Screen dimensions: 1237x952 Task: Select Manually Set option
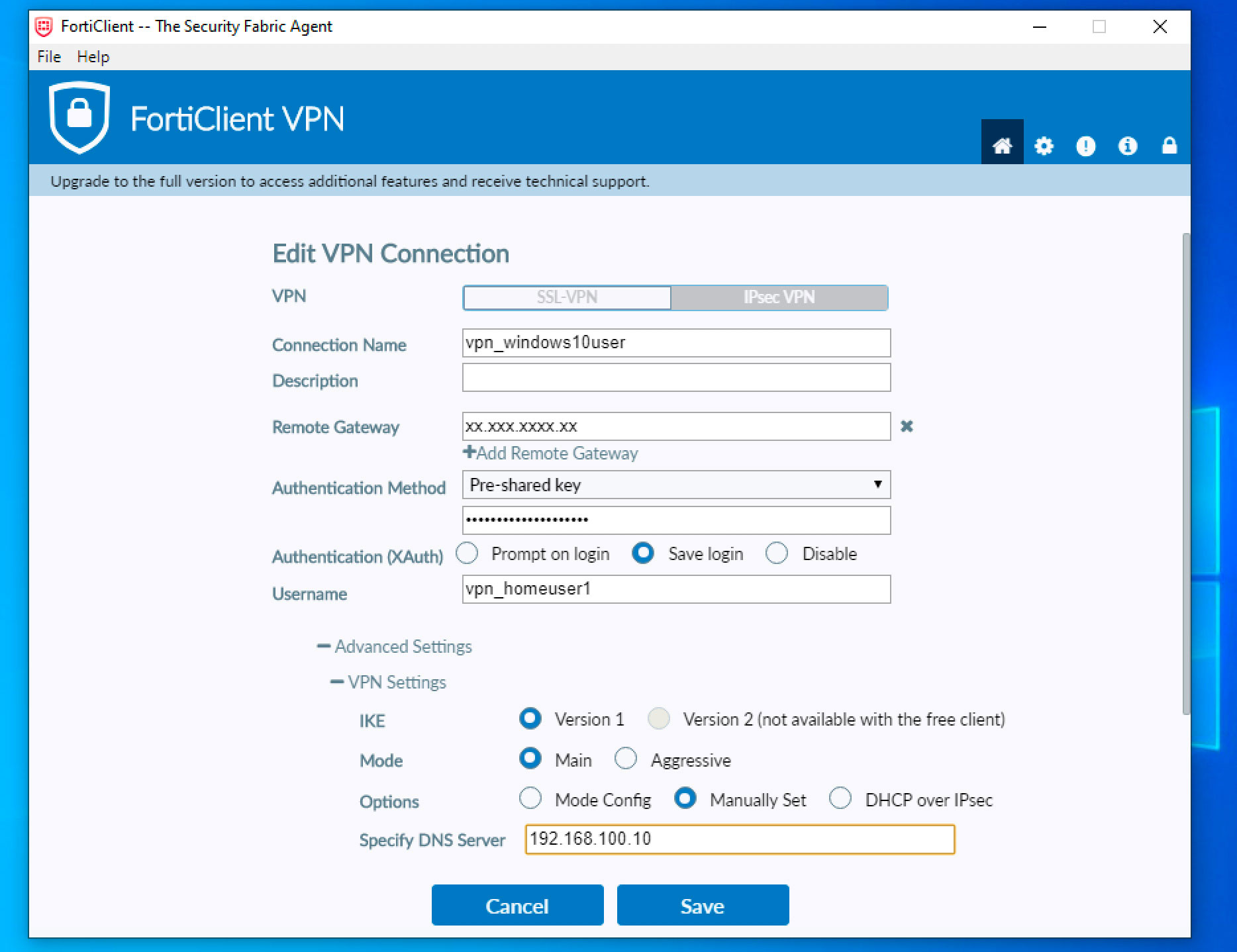[x=685, y=798]
